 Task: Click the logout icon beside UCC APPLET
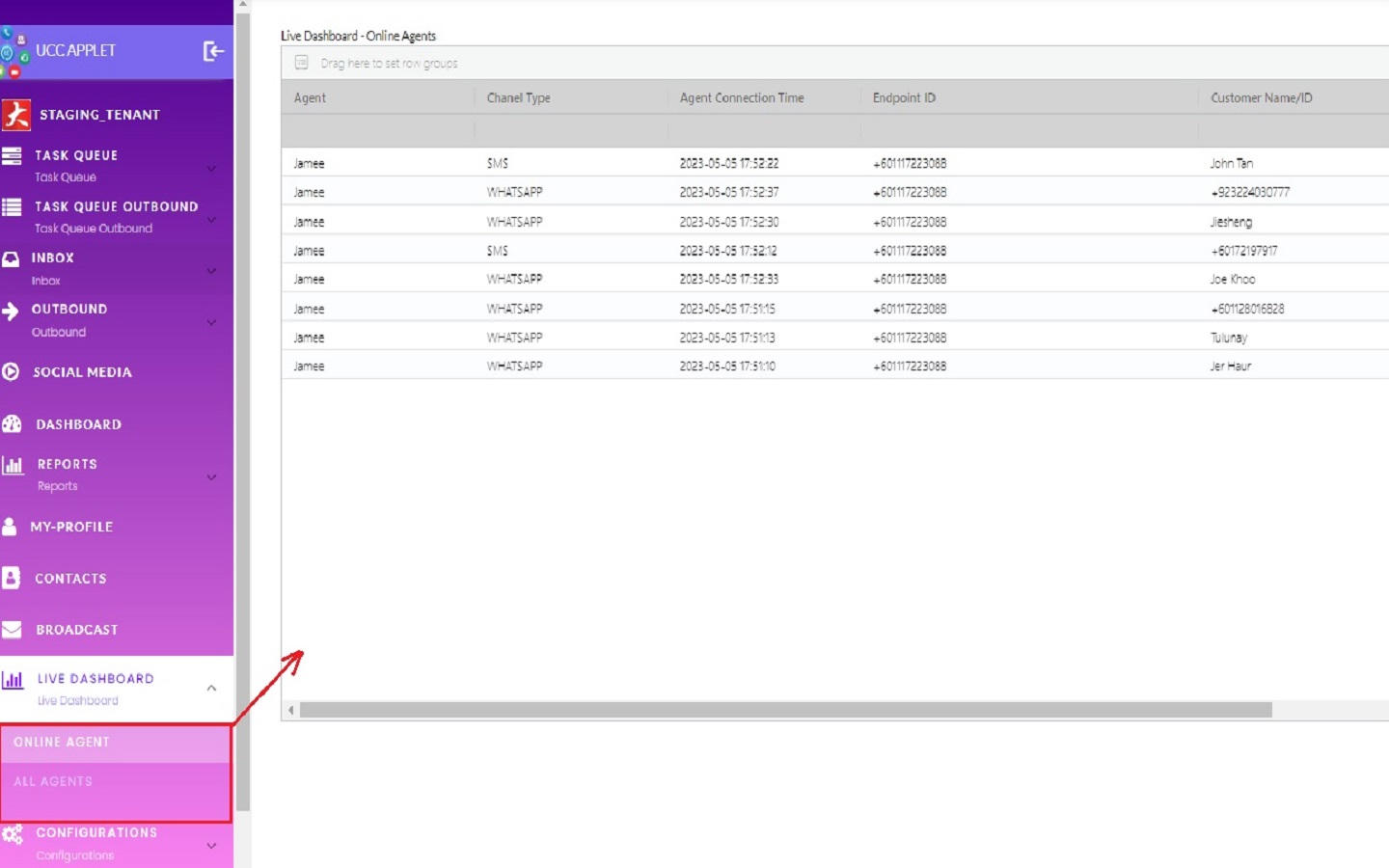pyautogui.click(x=213, y=51)
